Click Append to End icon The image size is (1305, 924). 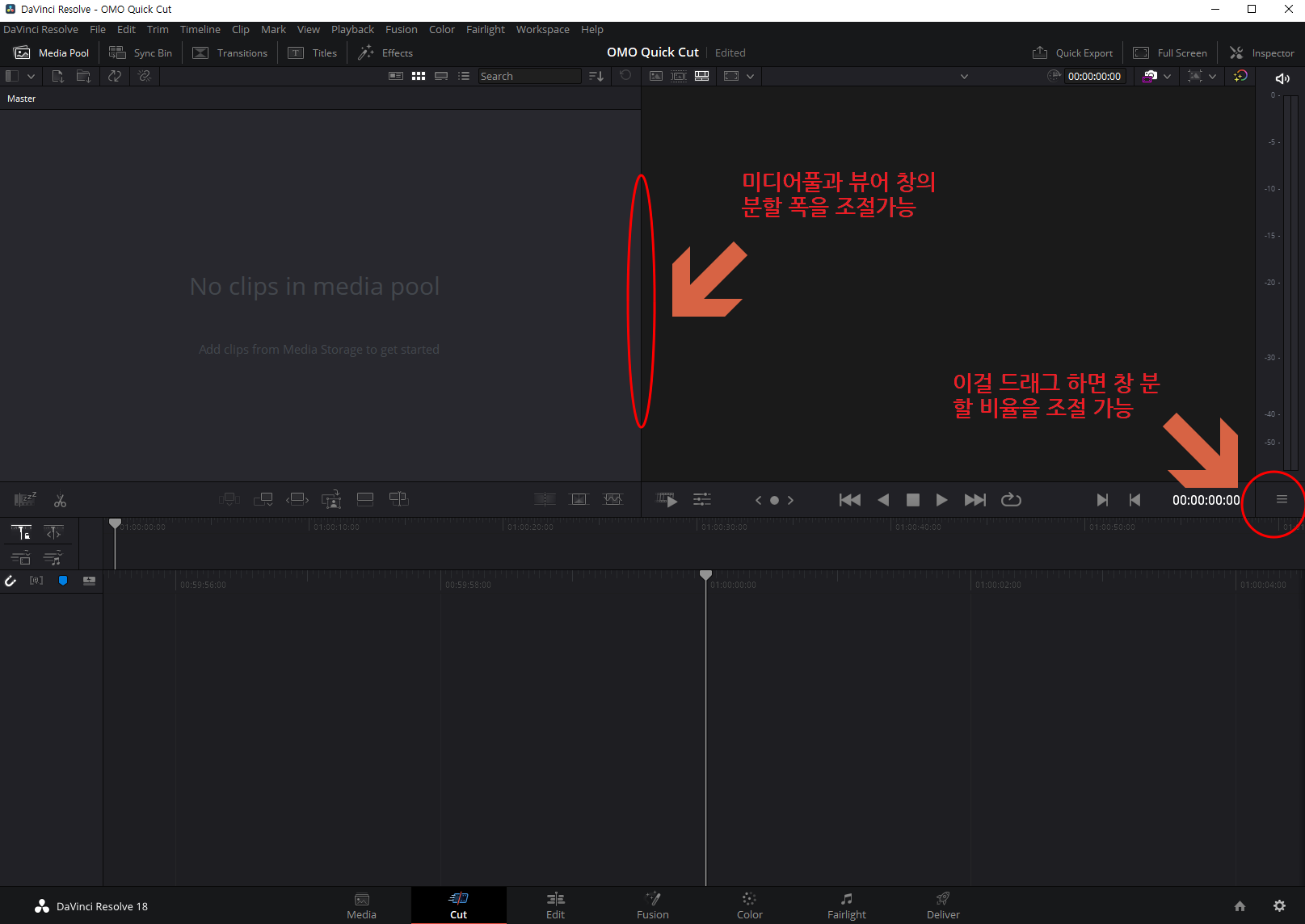click(263, 499)
